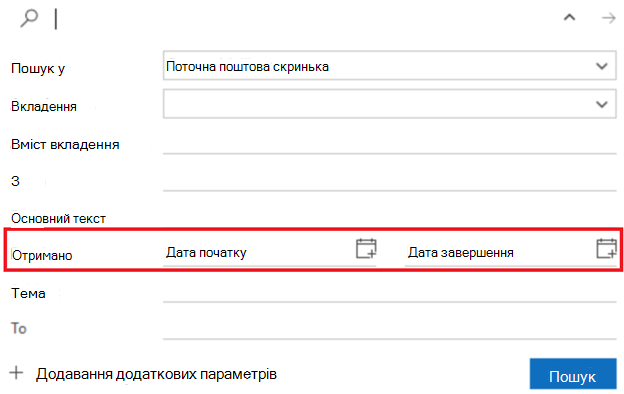Collapse the advanced search panel with the up chevron
This screenshot has height=394, width=624.
coord(569,18)
